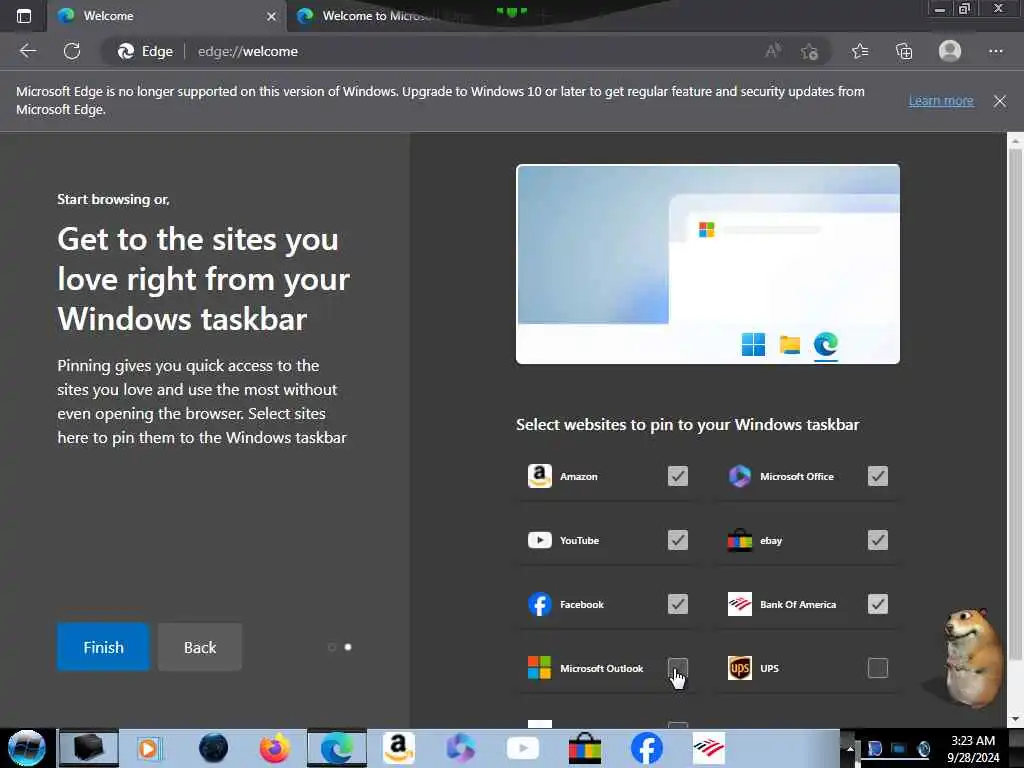Viewport: 1024px width, 768px height.
Task: Show hidden system tray icons arrow
Action: (x=849, y=749)
